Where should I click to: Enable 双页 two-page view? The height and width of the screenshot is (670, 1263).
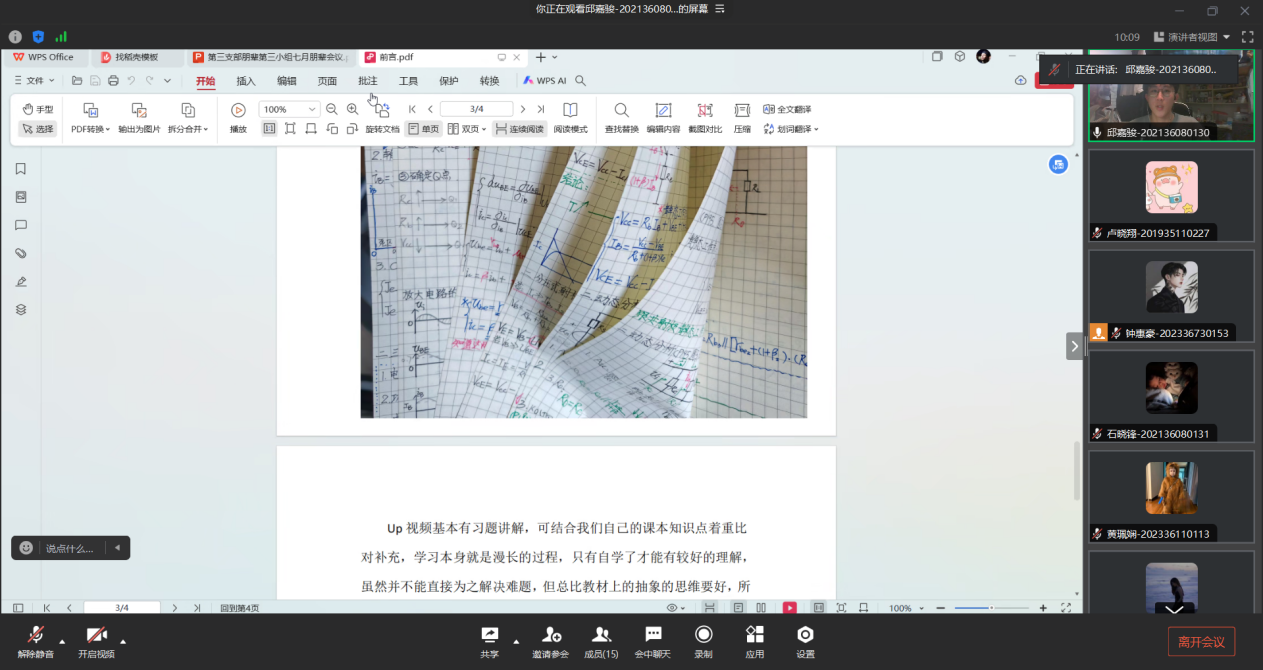click(x=467, y=129)
